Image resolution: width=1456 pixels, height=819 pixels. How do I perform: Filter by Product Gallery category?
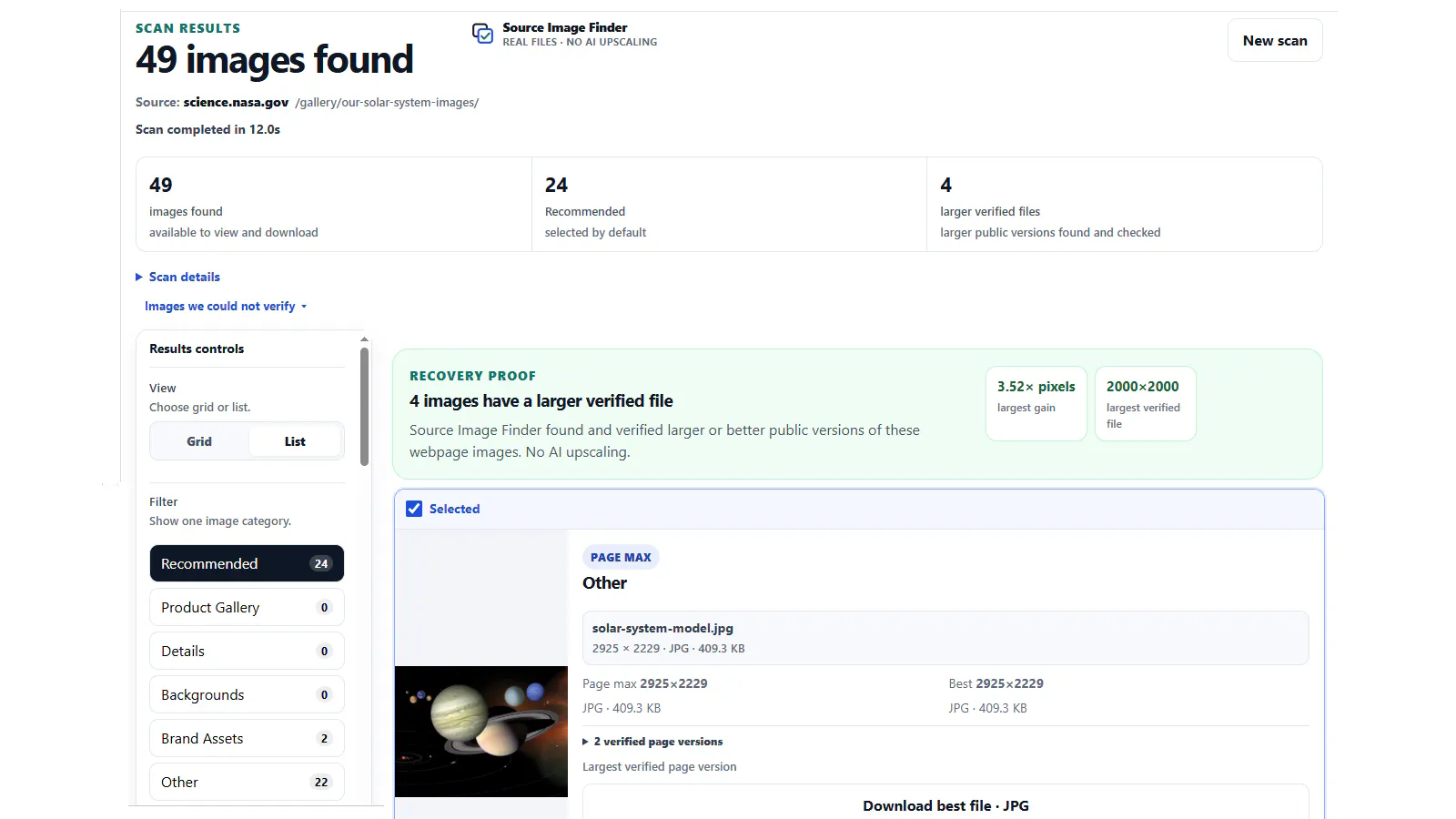pyautogui.click(x=247, y=607)
